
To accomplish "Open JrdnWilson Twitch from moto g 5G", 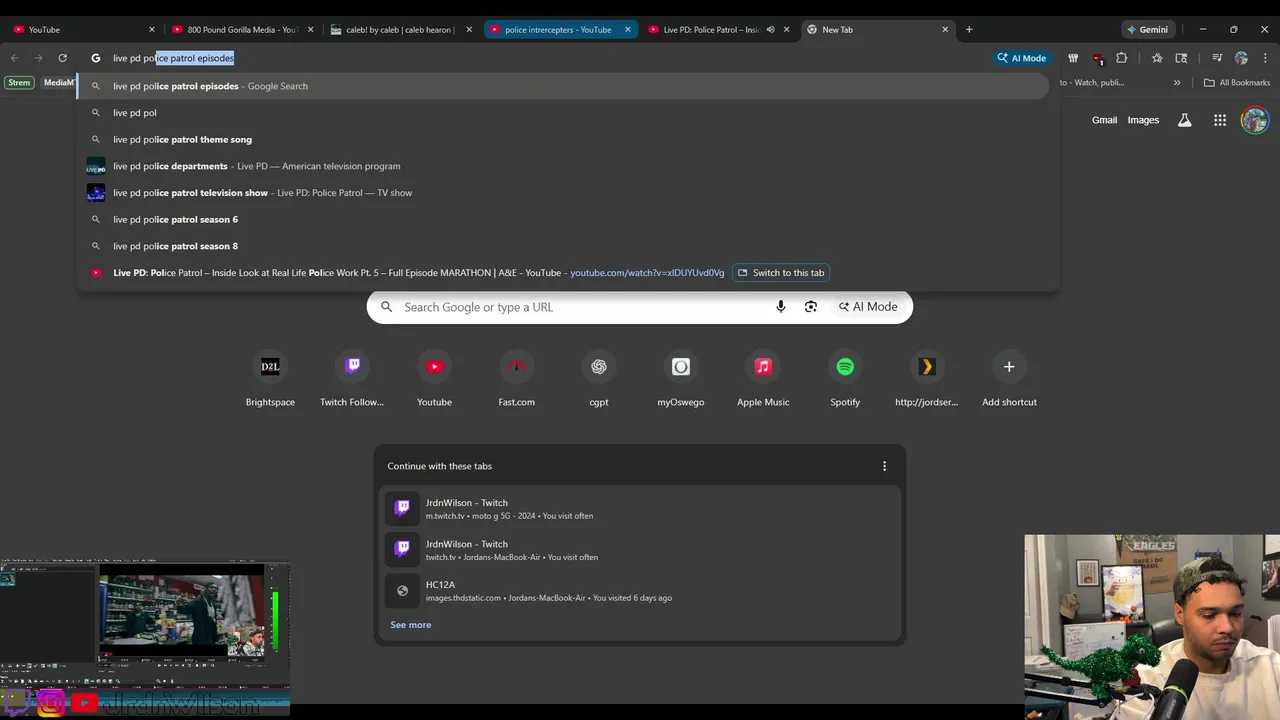I will click(640, 508).
